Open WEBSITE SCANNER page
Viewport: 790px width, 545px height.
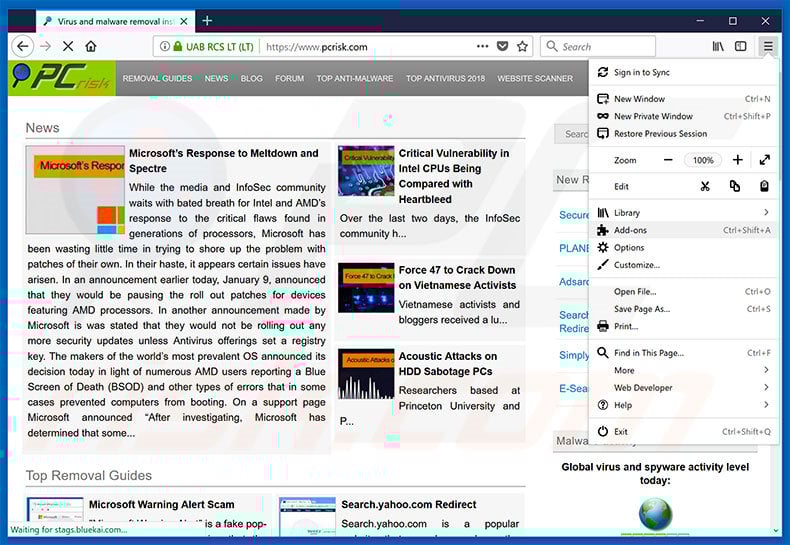535,79
